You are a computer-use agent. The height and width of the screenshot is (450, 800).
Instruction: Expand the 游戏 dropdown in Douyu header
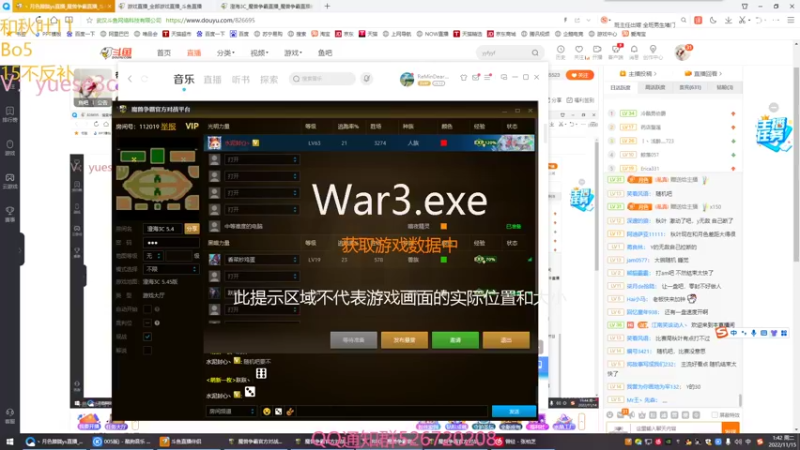[x=293, y=53]
